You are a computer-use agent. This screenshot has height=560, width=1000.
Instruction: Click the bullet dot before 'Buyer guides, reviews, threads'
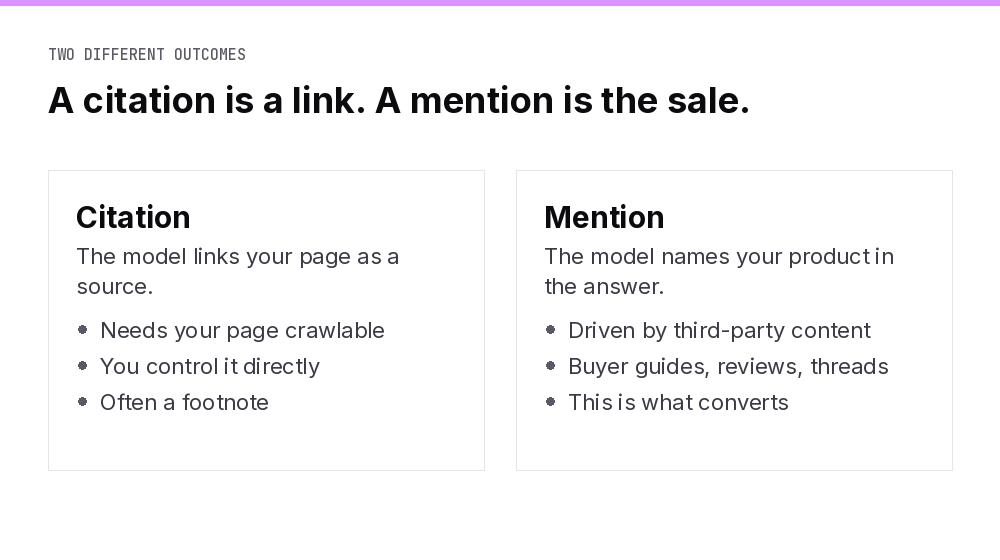551,365
